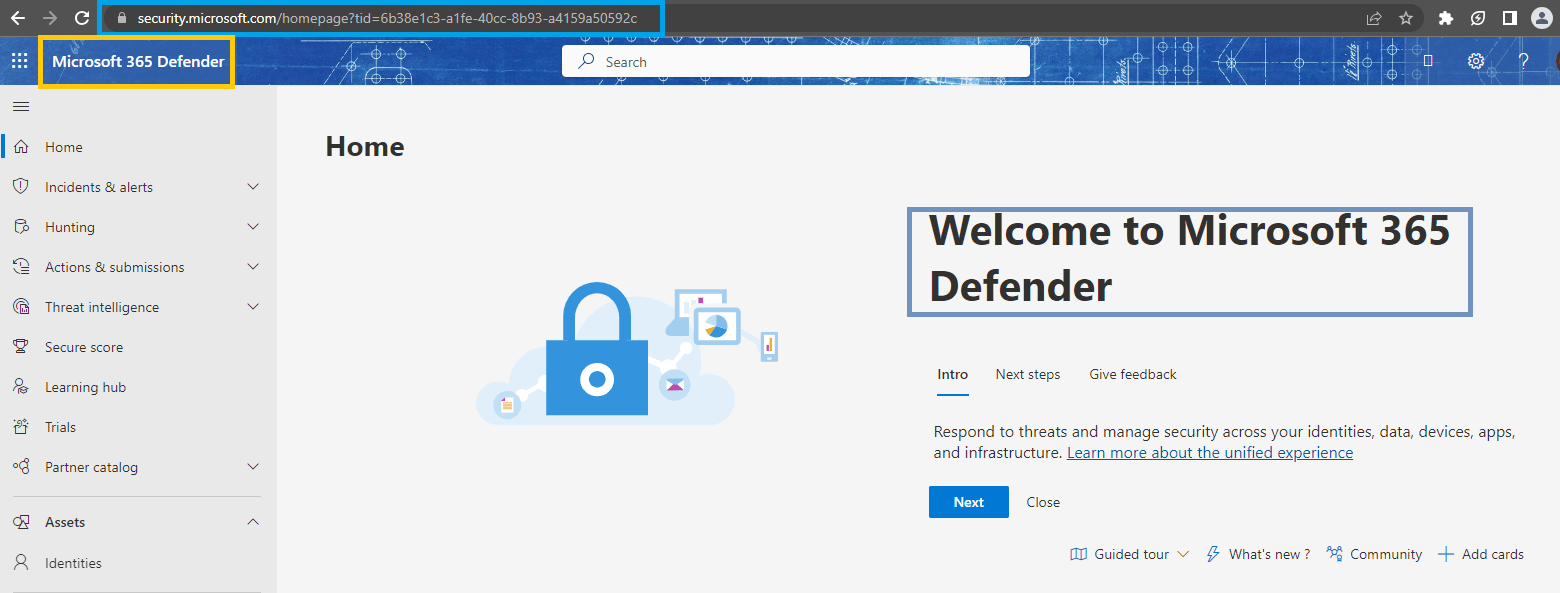The width and height of the screenshot is (1560, 593).
Task: Toggle the navigation pane with hamburger icon
Action: click(x=20, y=106)
